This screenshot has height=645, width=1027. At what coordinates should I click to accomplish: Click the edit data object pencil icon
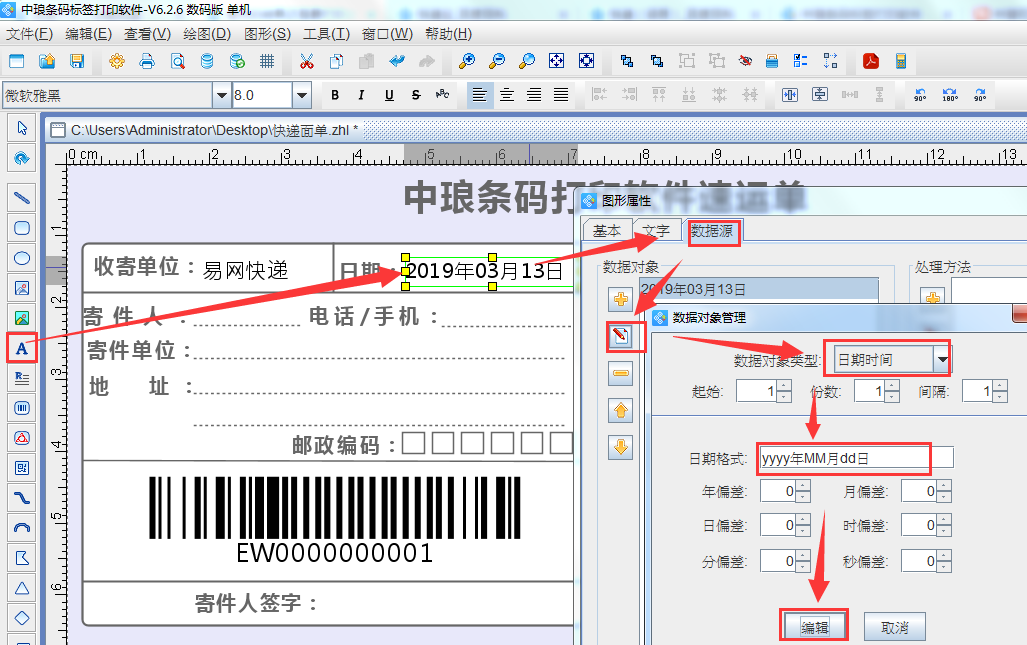coord(621,337)
